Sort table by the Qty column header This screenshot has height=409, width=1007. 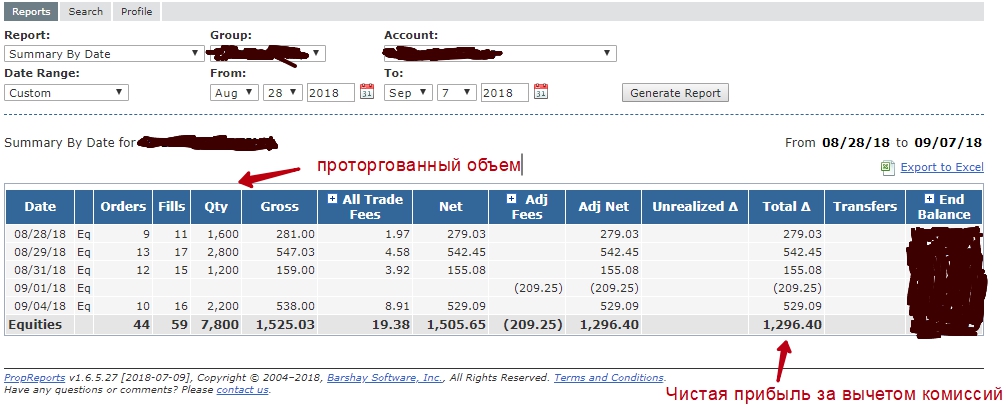click(x=215, y=207)
